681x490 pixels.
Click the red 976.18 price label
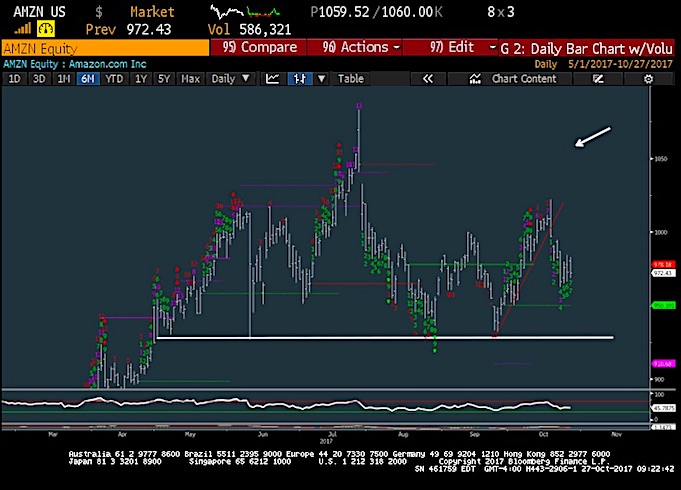(663, 265)
